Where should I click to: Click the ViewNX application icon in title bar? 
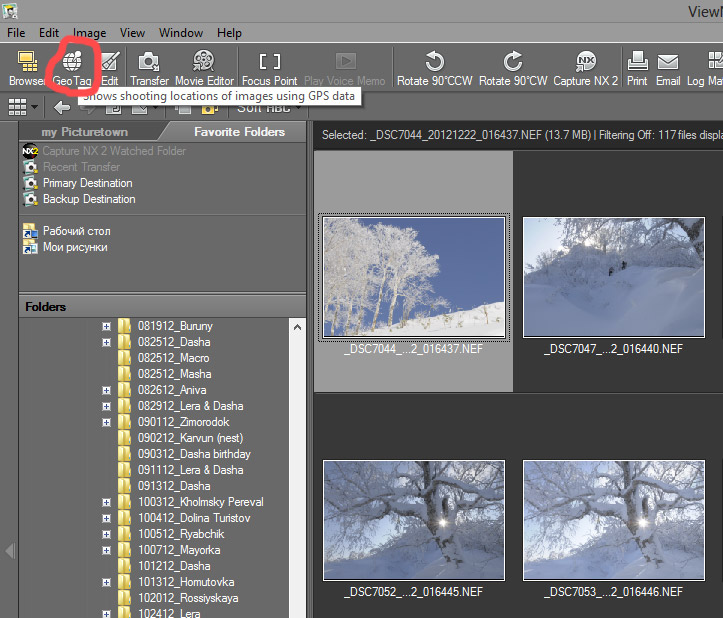point(10,10)
